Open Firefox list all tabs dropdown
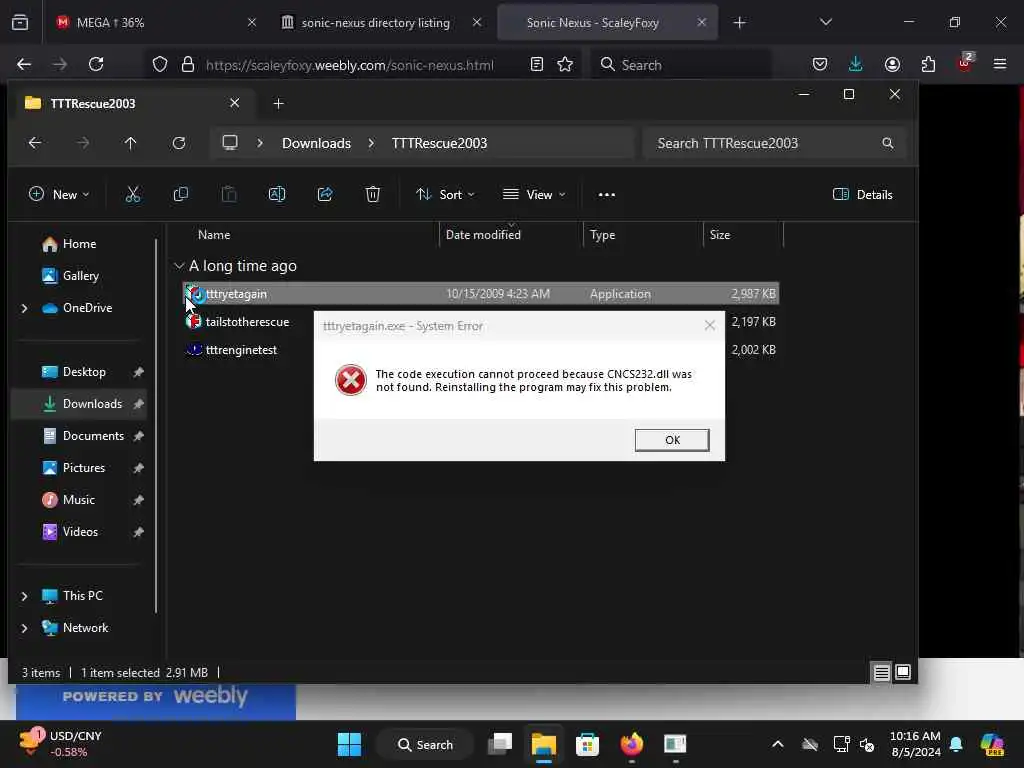Screen dimensions: 1024x768 point(825,23)
